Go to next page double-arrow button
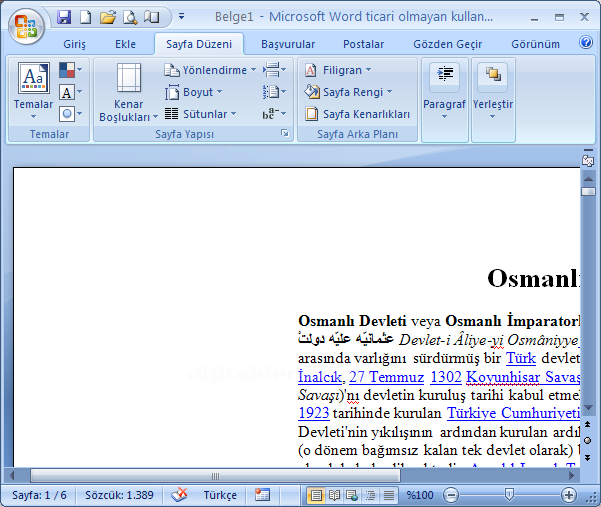This screenshot has height=507, width=601. (587, 458)
